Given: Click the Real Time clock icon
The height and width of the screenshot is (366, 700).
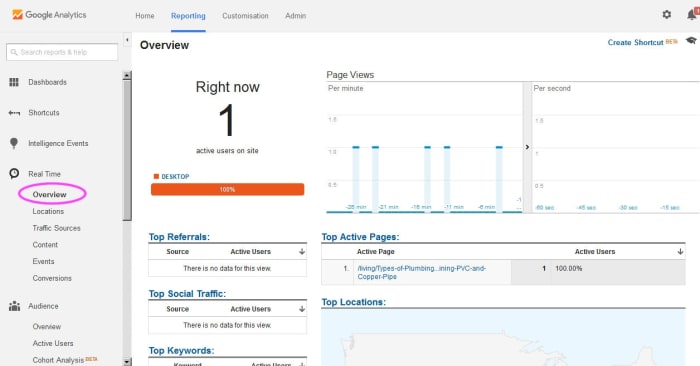Looking at the screenshot, I should (14, 173).
